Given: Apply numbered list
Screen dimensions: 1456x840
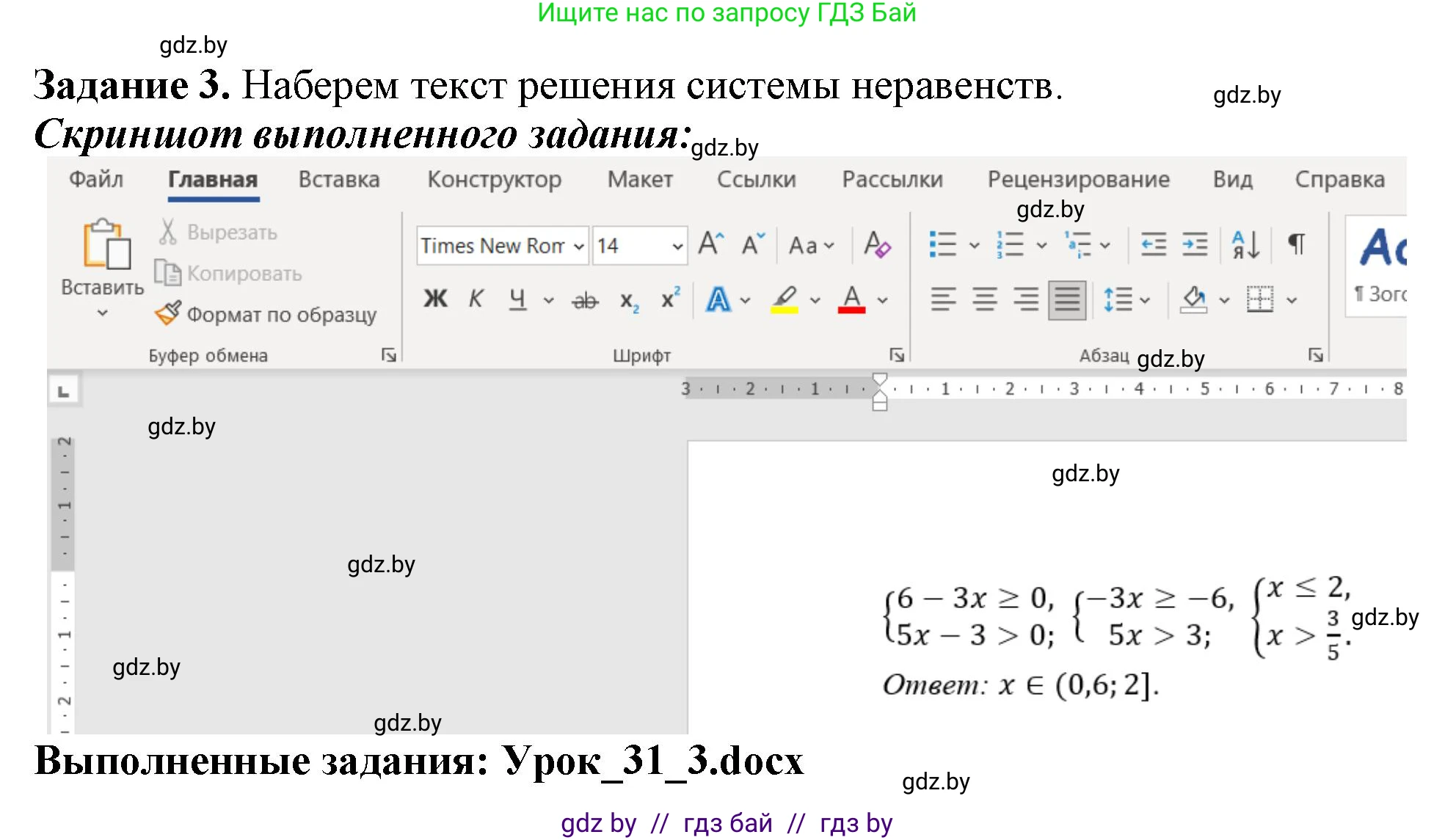Looking at the screenshot, I should coord(1010,244).
